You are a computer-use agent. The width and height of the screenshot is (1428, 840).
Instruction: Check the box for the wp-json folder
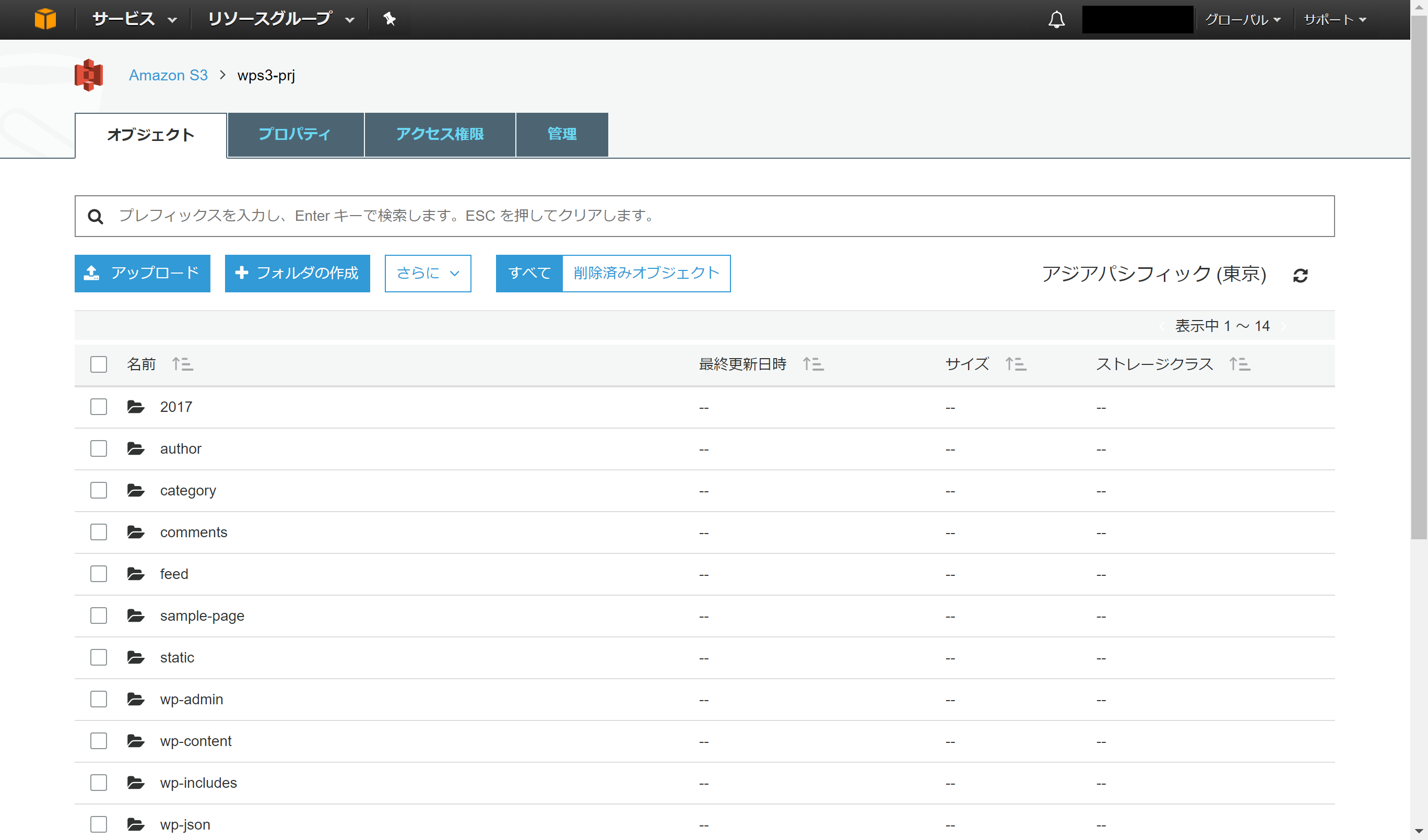[99, 824]
